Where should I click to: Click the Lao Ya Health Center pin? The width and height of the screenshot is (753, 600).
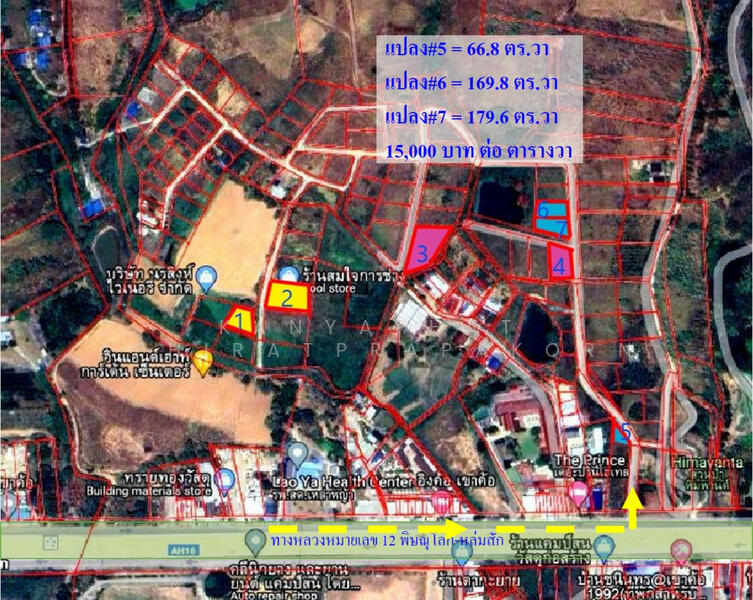coord(297,456)
